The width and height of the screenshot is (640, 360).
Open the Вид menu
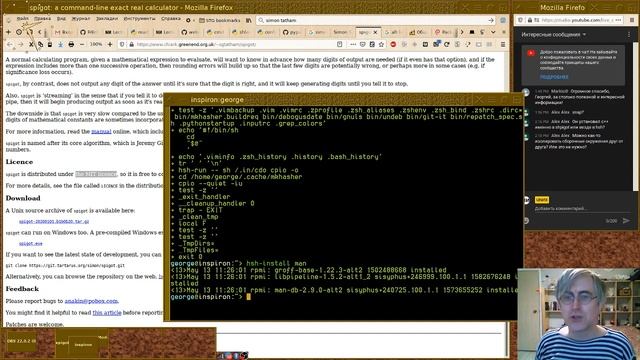tap(61, 19)
